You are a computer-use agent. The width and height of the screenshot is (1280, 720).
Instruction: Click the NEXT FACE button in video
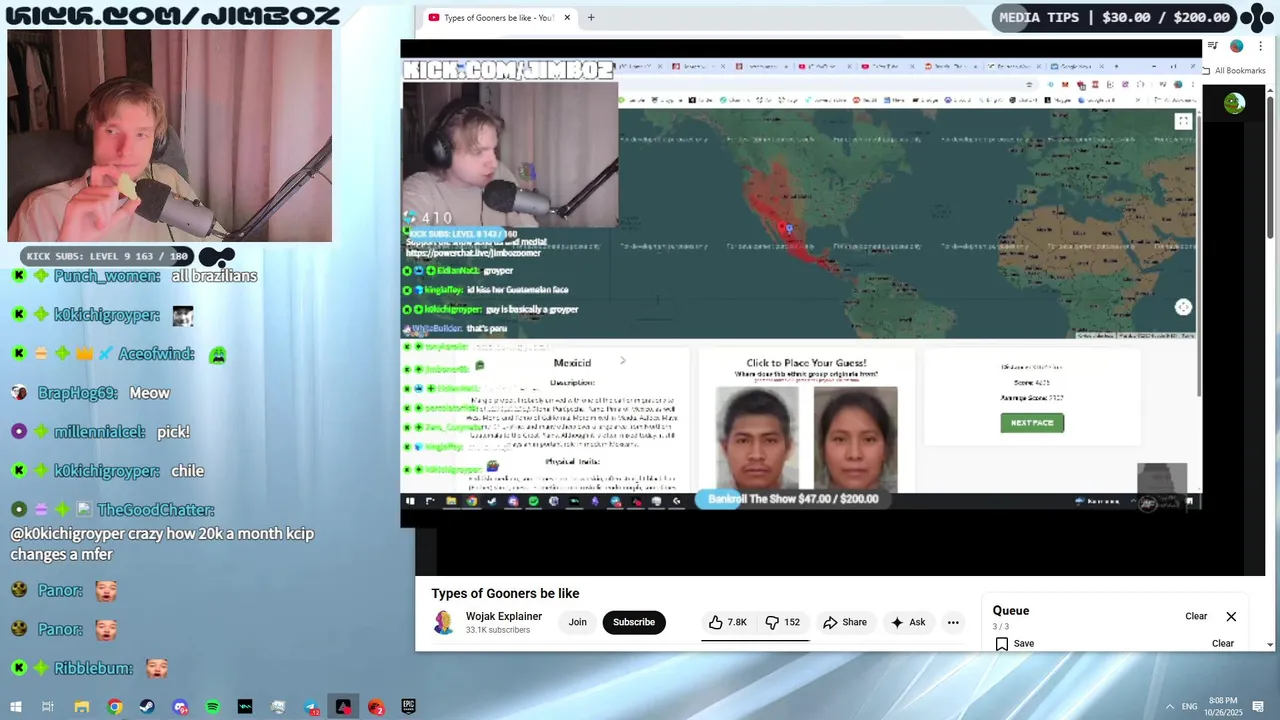(x=1032, y=423)
